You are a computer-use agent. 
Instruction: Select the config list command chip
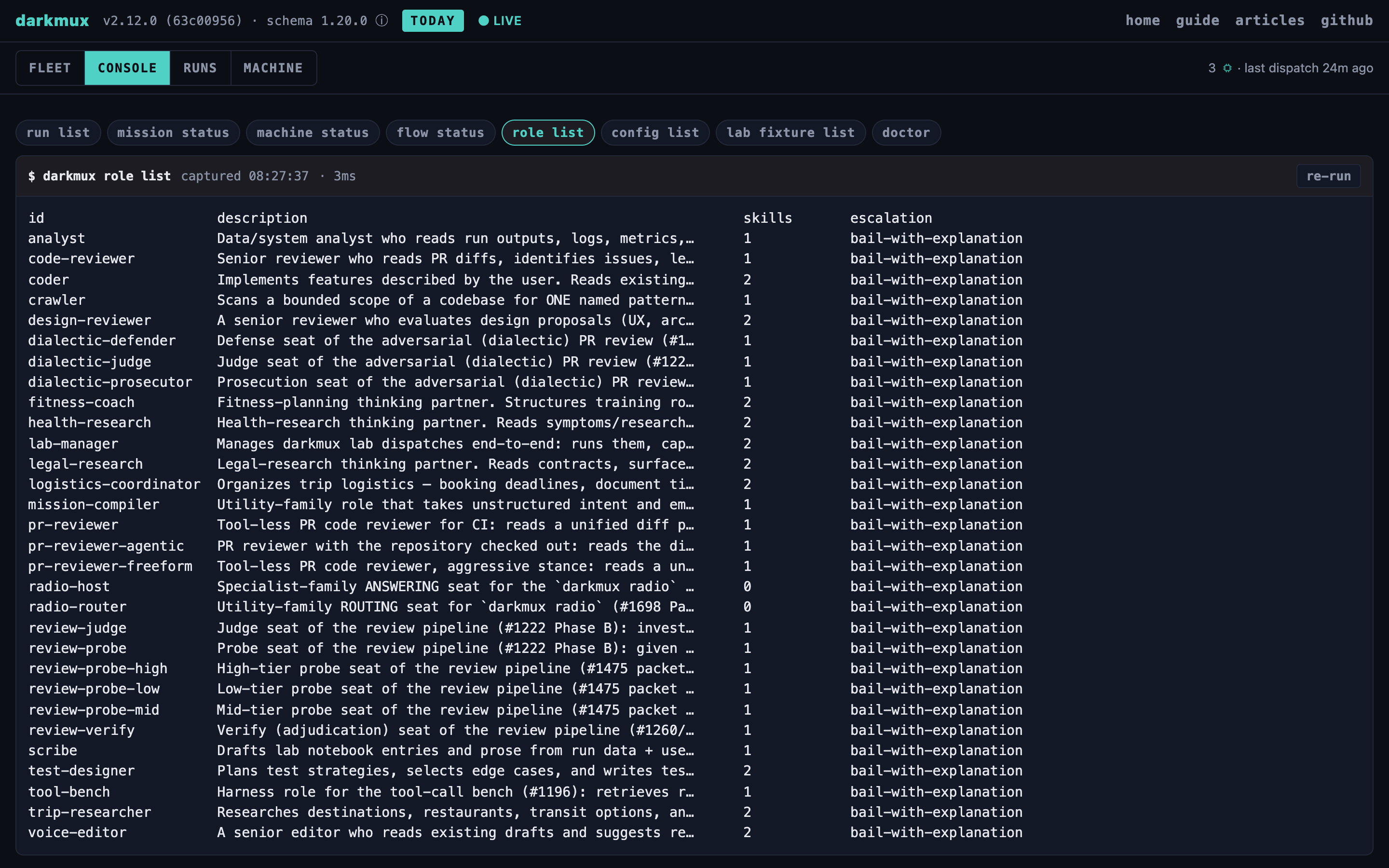[655, 133]
